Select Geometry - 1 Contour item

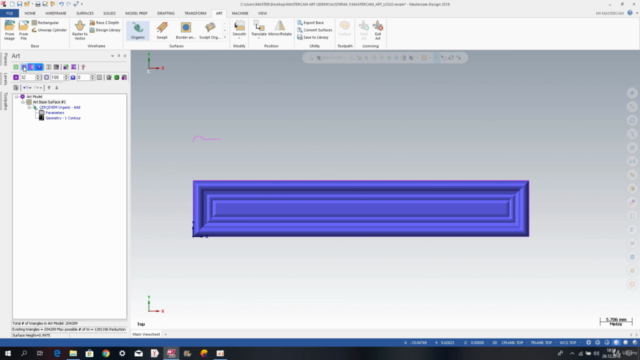tap(63, 118)
